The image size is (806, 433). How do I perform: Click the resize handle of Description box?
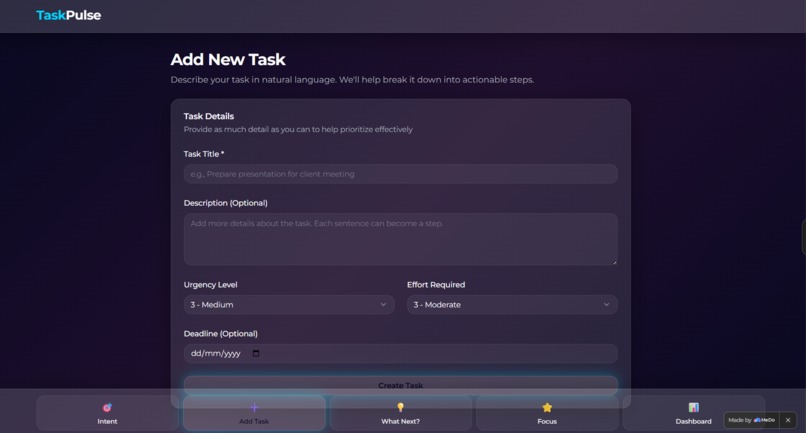coord(614,262)
